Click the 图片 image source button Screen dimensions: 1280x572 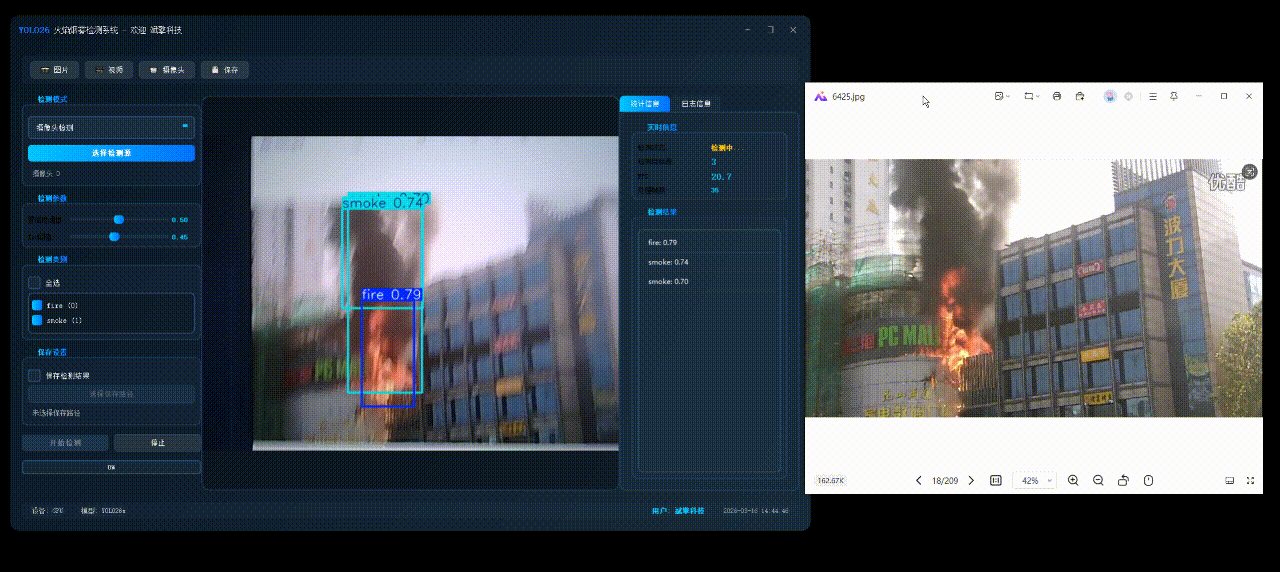point(54,70)
